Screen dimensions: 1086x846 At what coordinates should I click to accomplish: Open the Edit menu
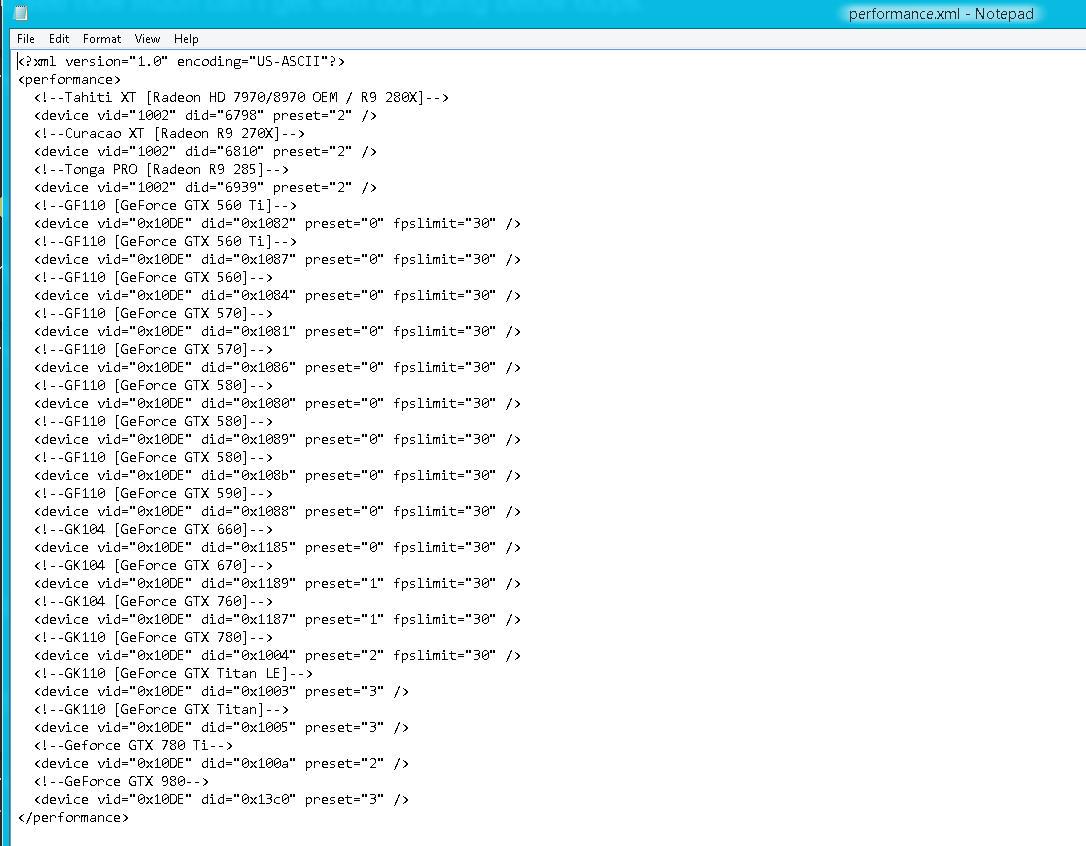[59, 39]
